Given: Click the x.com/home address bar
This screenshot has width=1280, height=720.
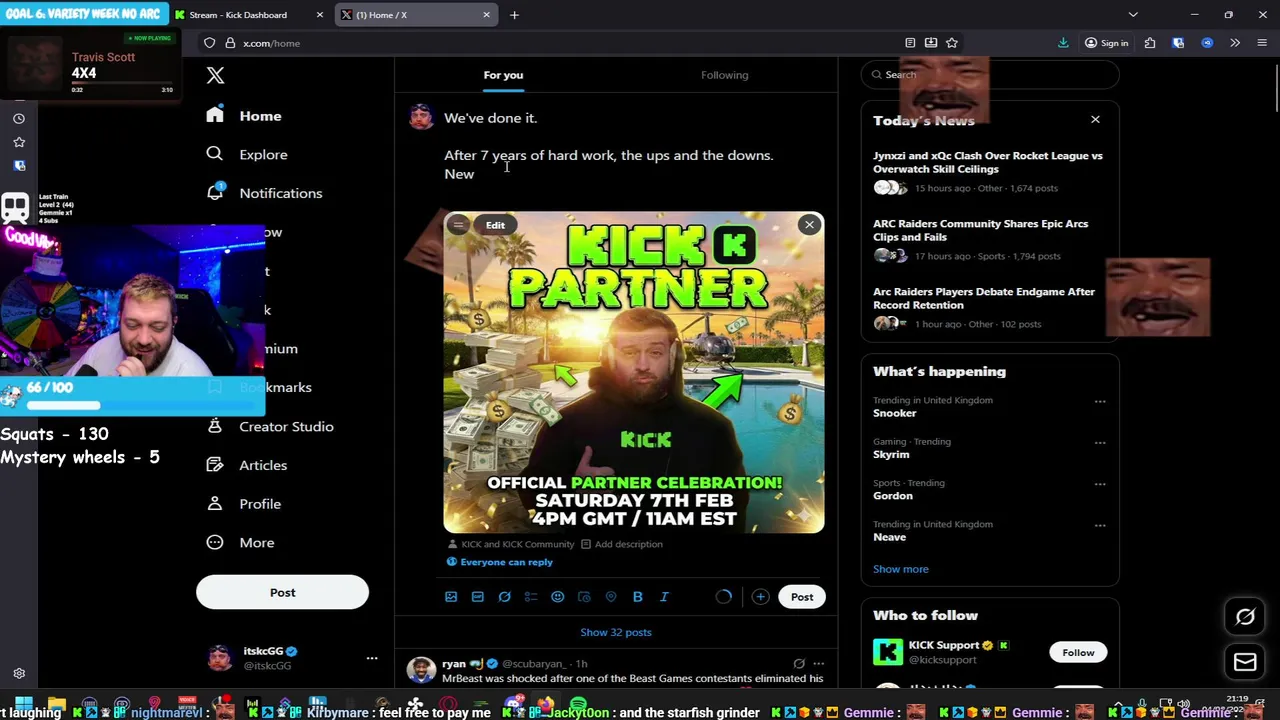Looking at the screenshot, I should pyautogui.click(x=560, y=43).
